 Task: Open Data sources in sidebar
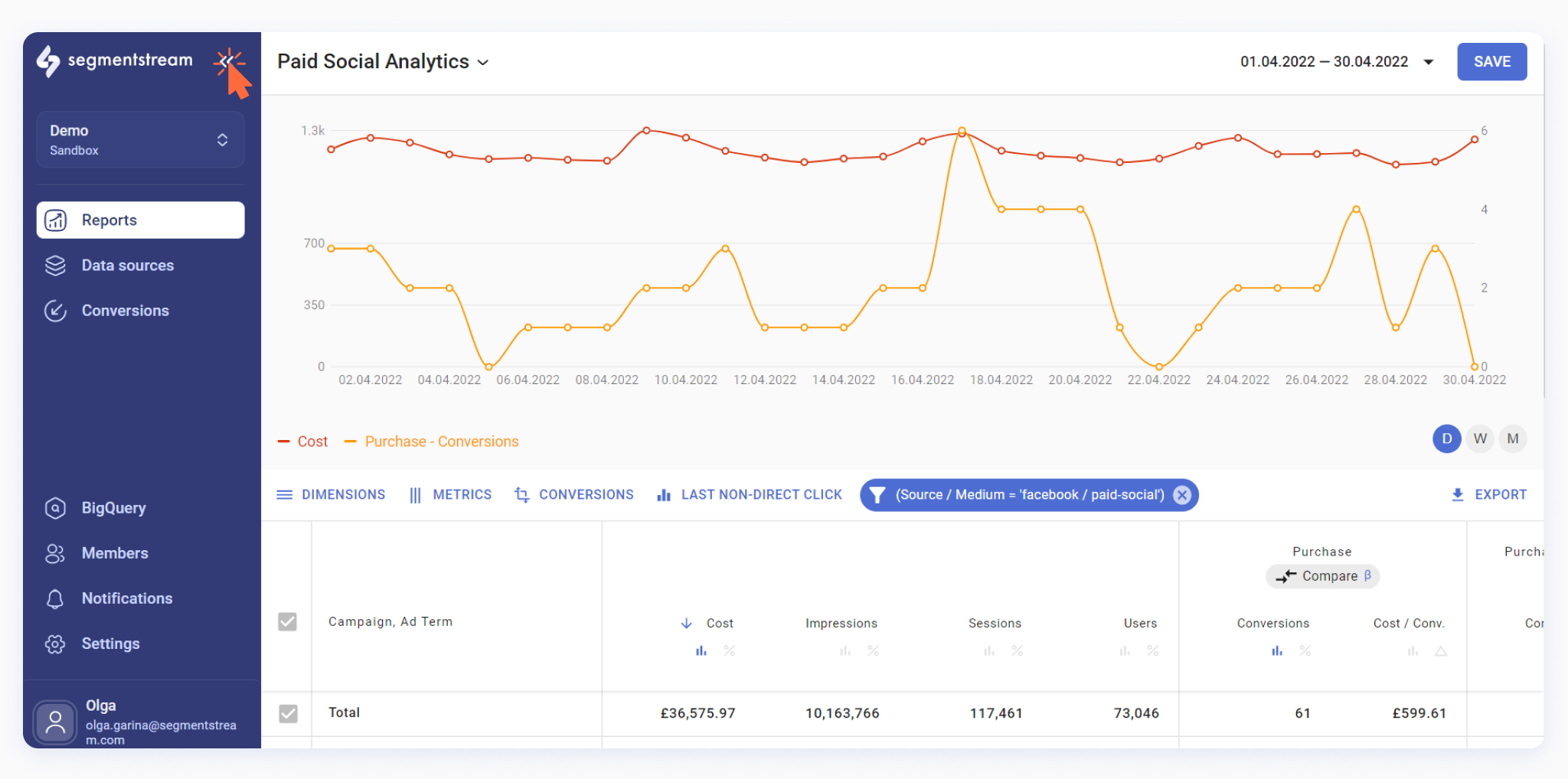(127, 266)
